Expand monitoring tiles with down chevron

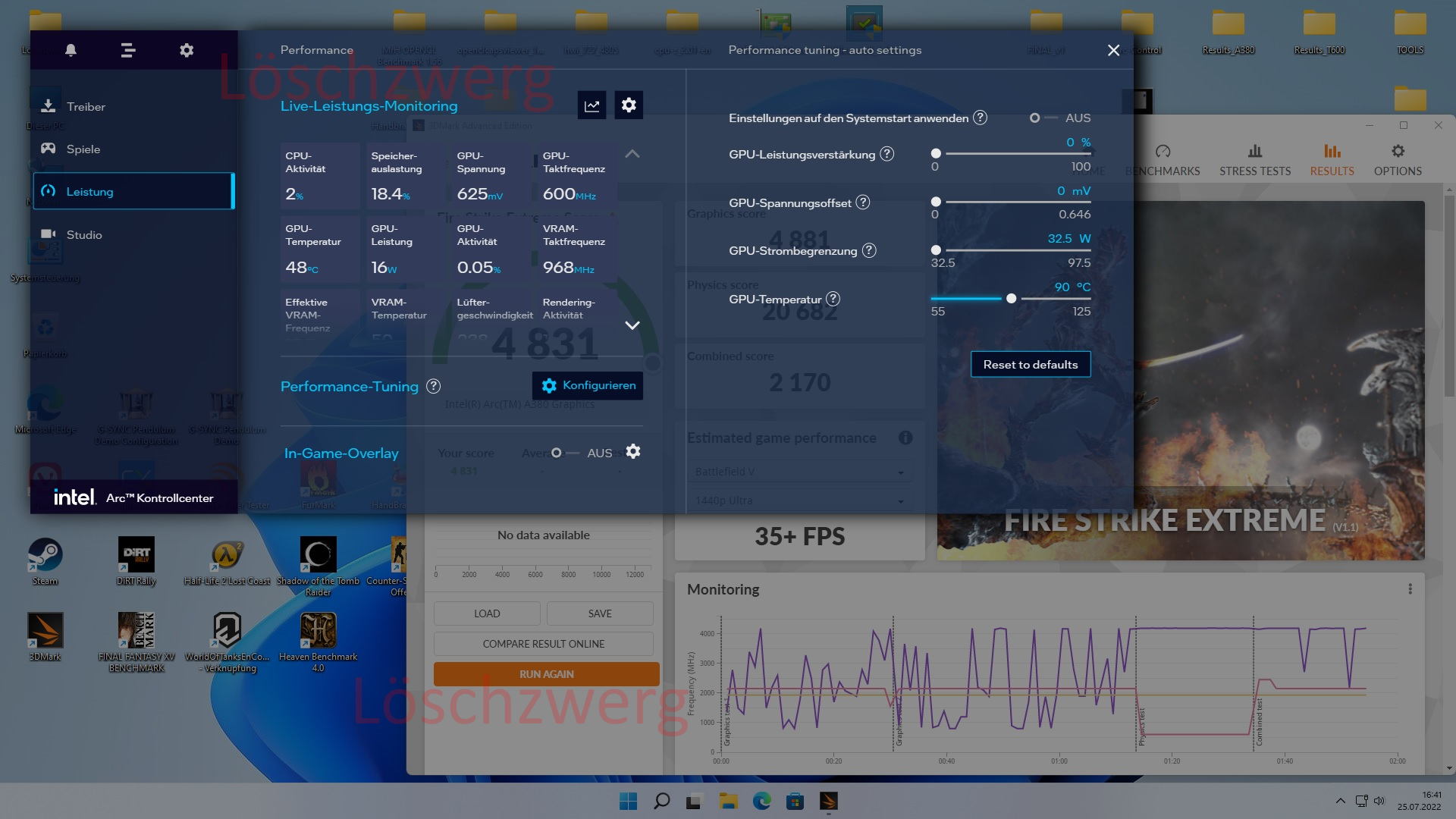tap(632, 325)
